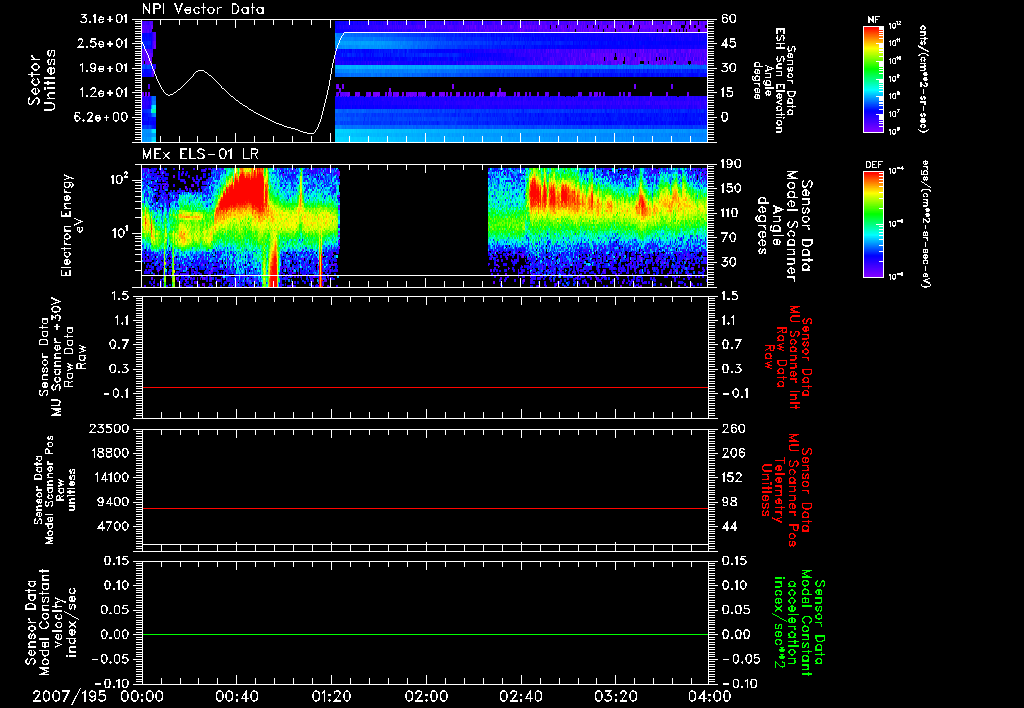Select the 'Electron Energy eV' axis title

(74, 225)
